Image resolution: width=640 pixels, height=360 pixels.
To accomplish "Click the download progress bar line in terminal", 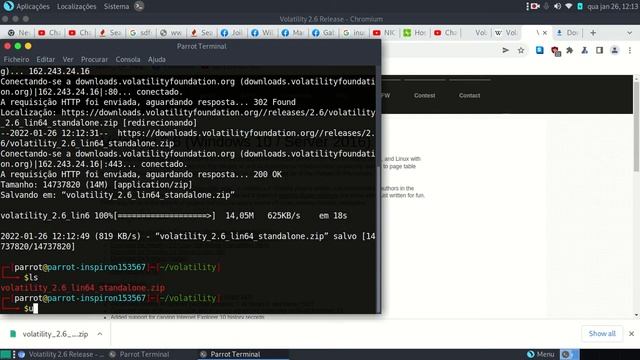I will (x=173, y=216).
